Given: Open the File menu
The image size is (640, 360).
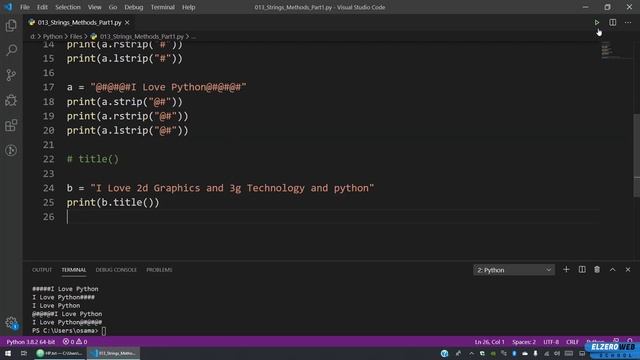Looking at the screenshot, I should point(25,7).
